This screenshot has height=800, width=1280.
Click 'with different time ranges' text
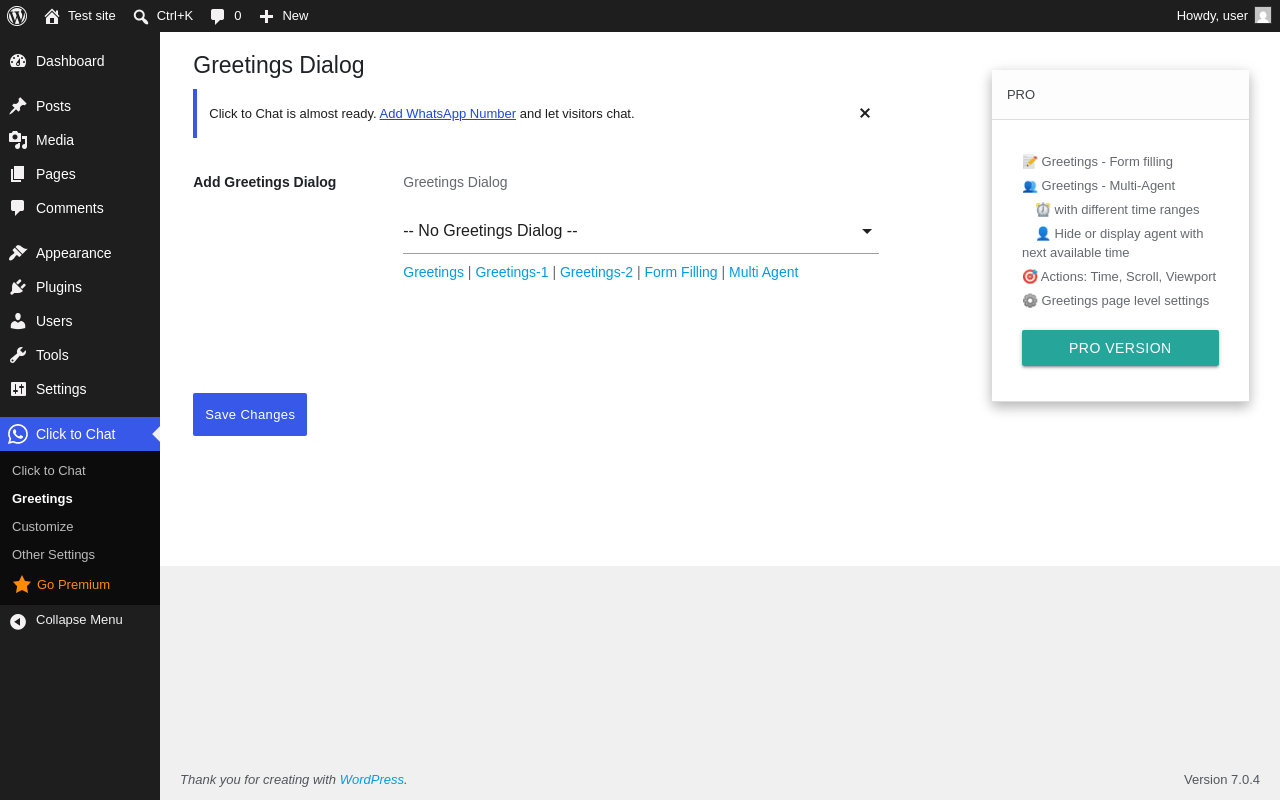1127,209
